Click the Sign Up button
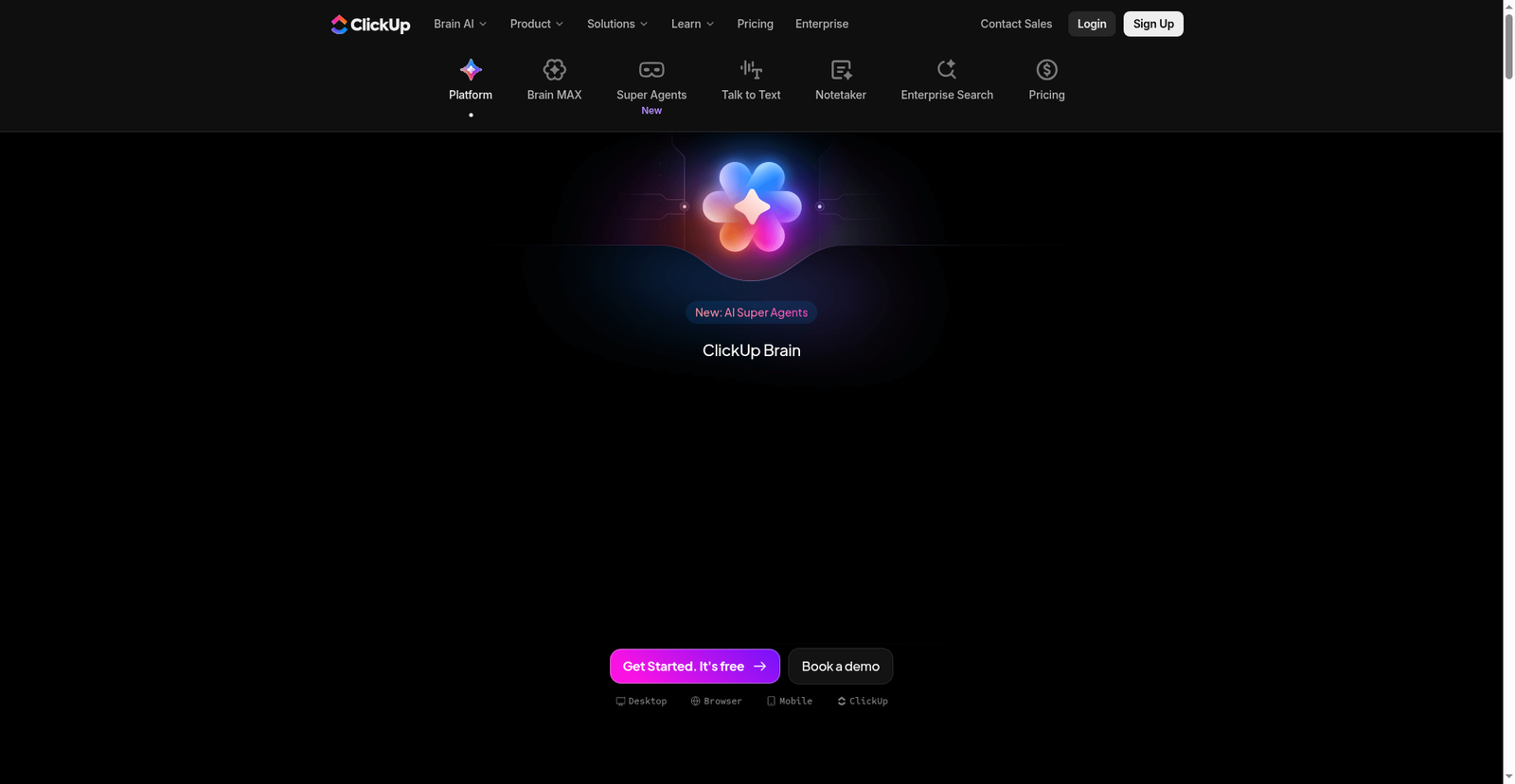Viewport: 1515px width, 784px height. click(1153, 24)
